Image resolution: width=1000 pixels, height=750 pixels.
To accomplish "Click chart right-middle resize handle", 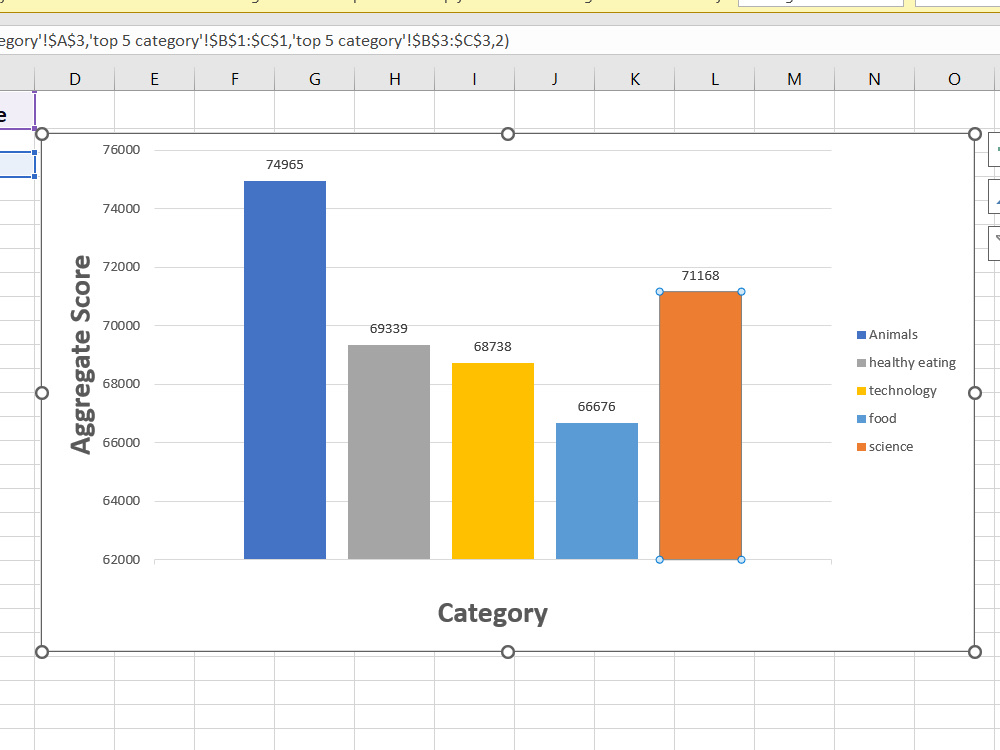I will pos(974,393).
